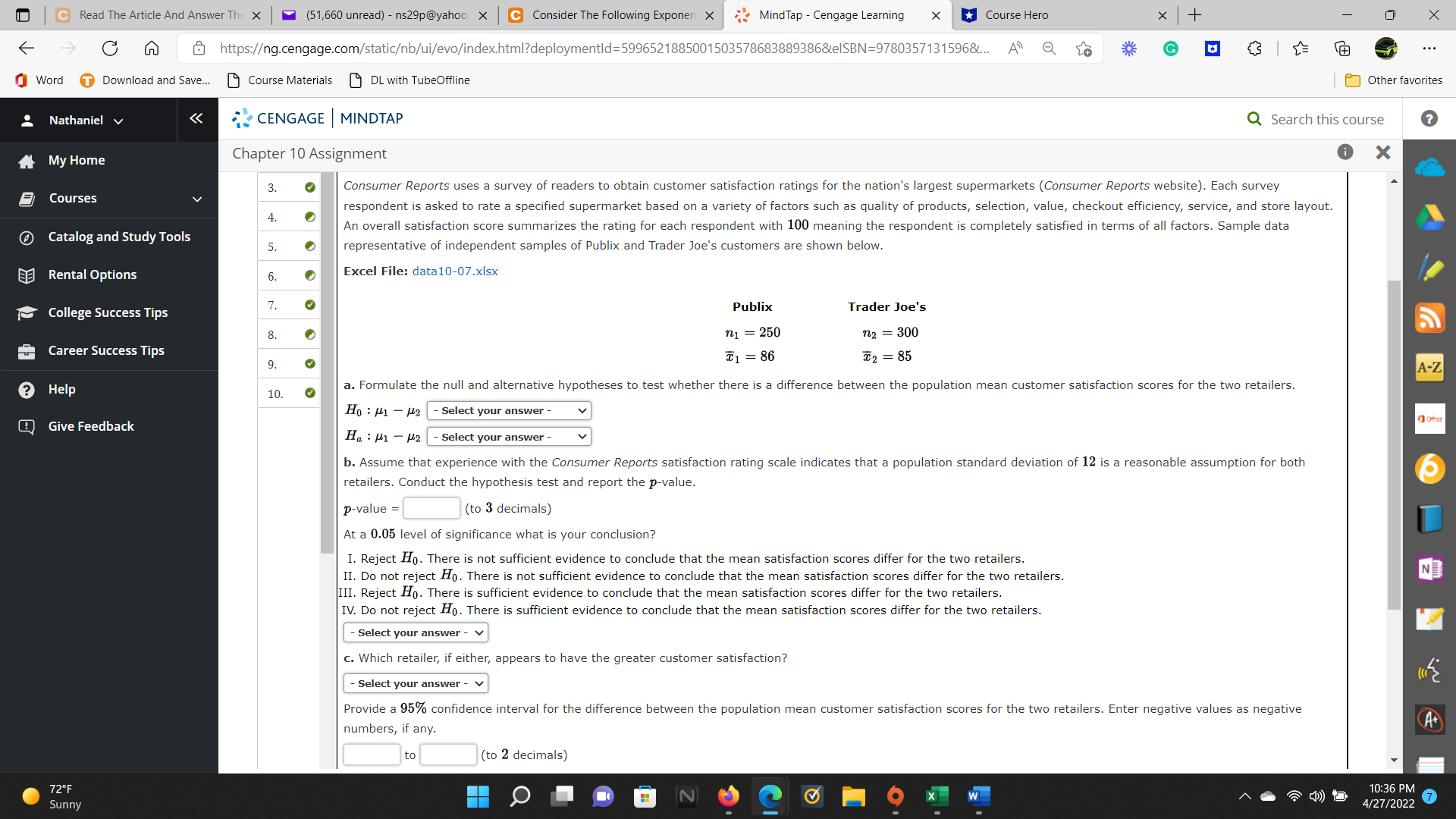This screenshot has width=1456, height=819.
Task: Open Courses in the MindTap navigation menu
Action: click(x=73, y=198)
